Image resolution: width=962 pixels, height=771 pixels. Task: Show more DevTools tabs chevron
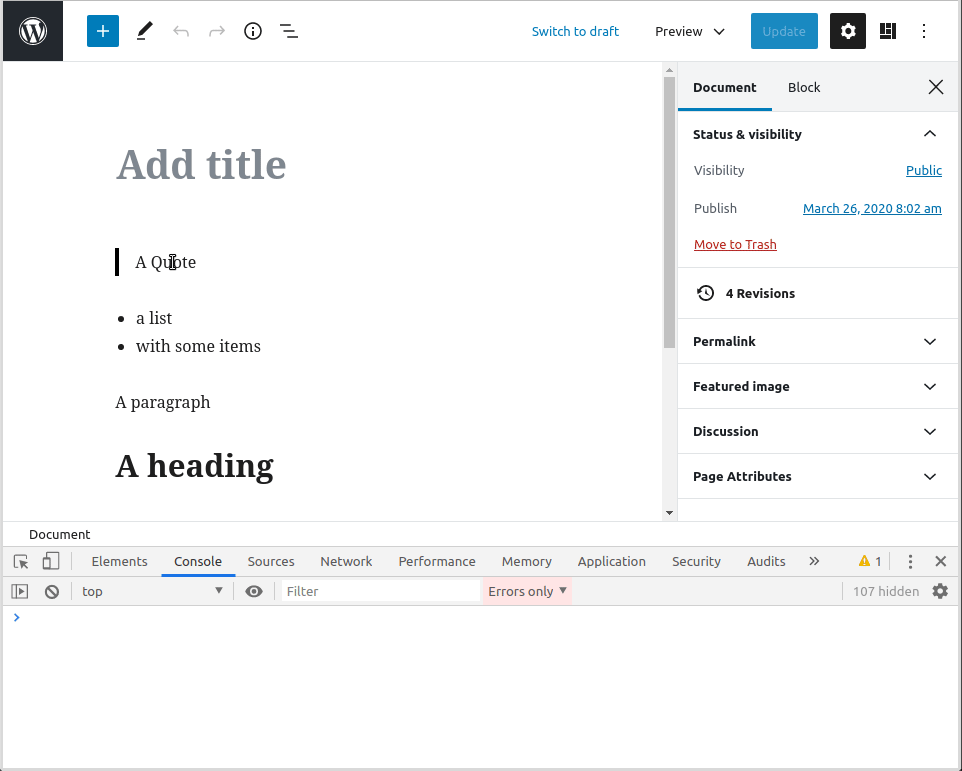(814, 561)
